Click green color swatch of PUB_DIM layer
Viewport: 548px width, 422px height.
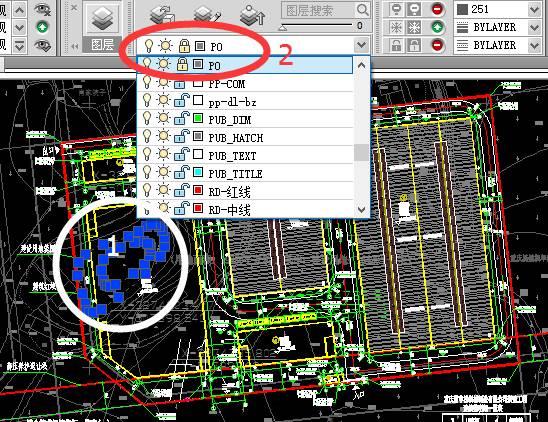(198, 118)
